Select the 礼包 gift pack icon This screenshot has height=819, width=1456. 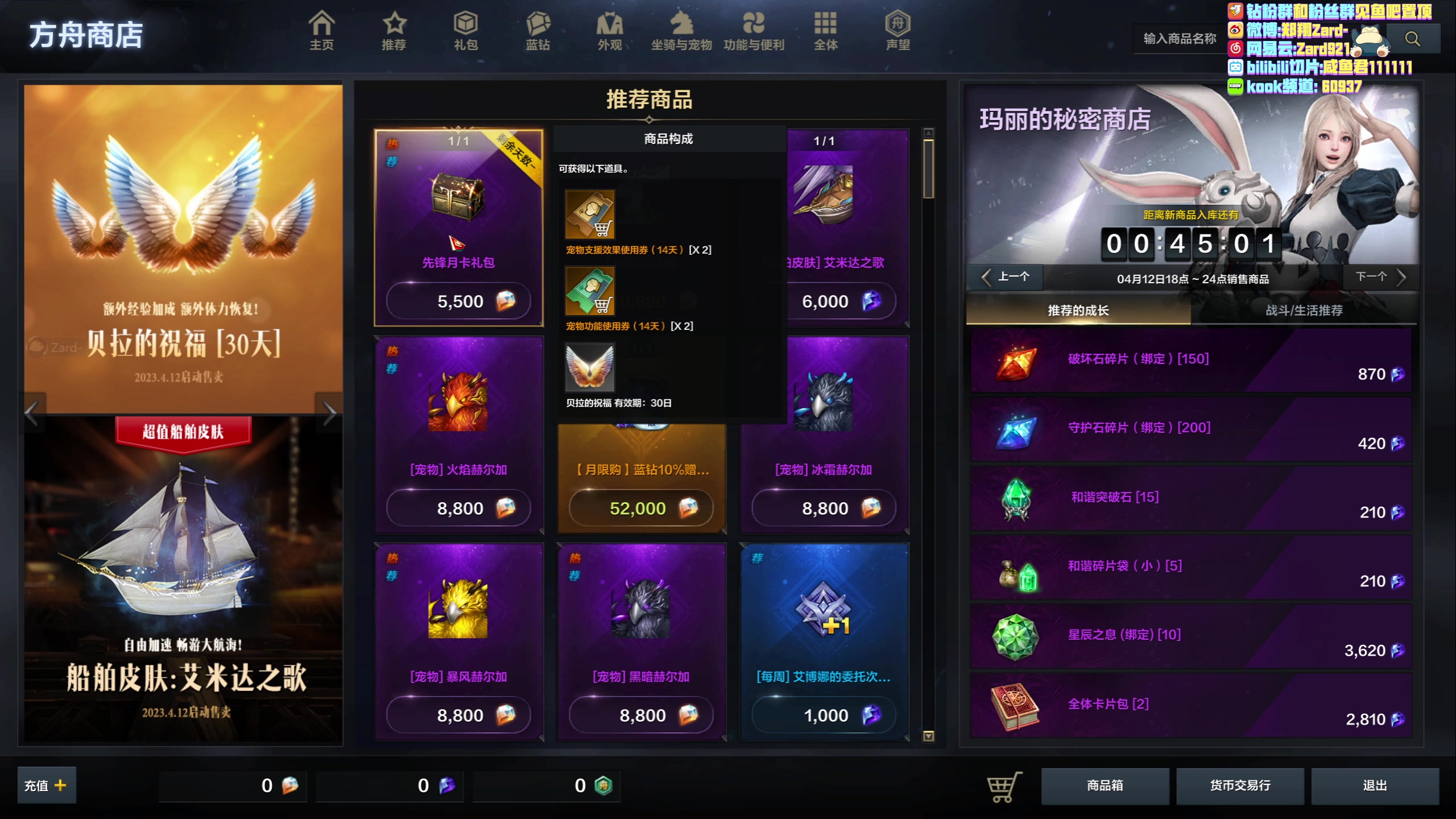click(x=465, y=30)
